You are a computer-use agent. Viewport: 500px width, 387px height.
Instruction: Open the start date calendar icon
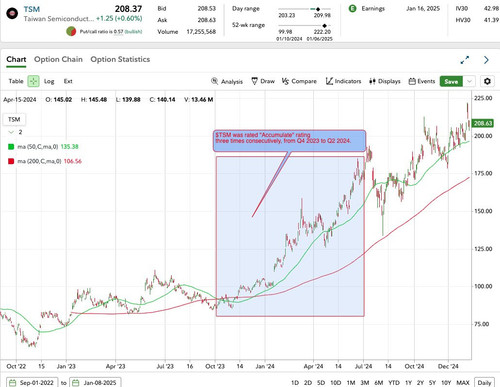tap(13, 383)
